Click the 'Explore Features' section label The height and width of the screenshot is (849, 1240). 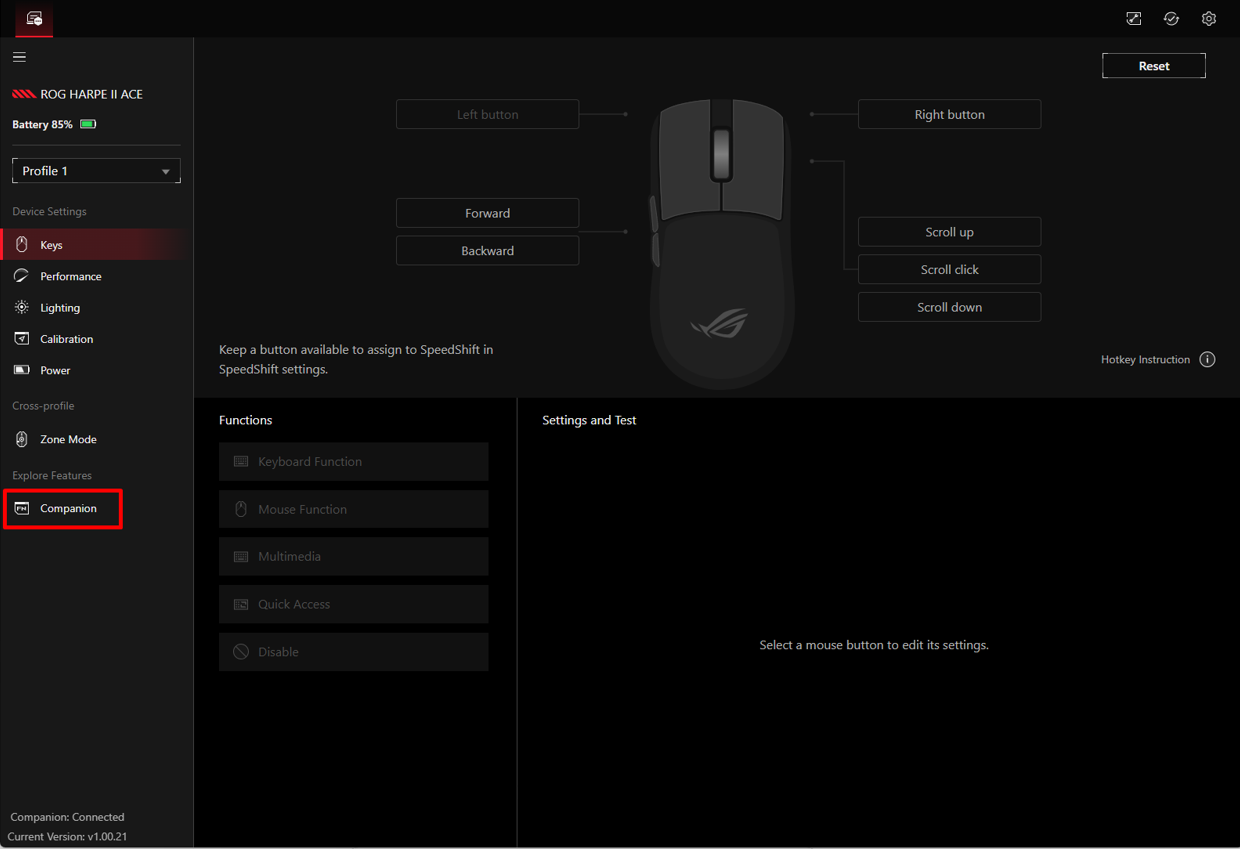pyautogui.click(x=52, y=476)
